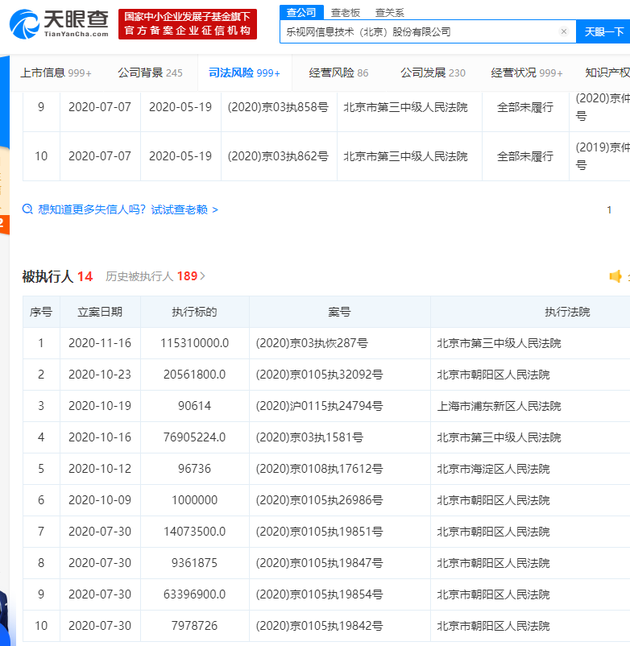Switch to the 查关系 search tab
Viewport: 630px width, 646px height.
(x=389, y=13)
